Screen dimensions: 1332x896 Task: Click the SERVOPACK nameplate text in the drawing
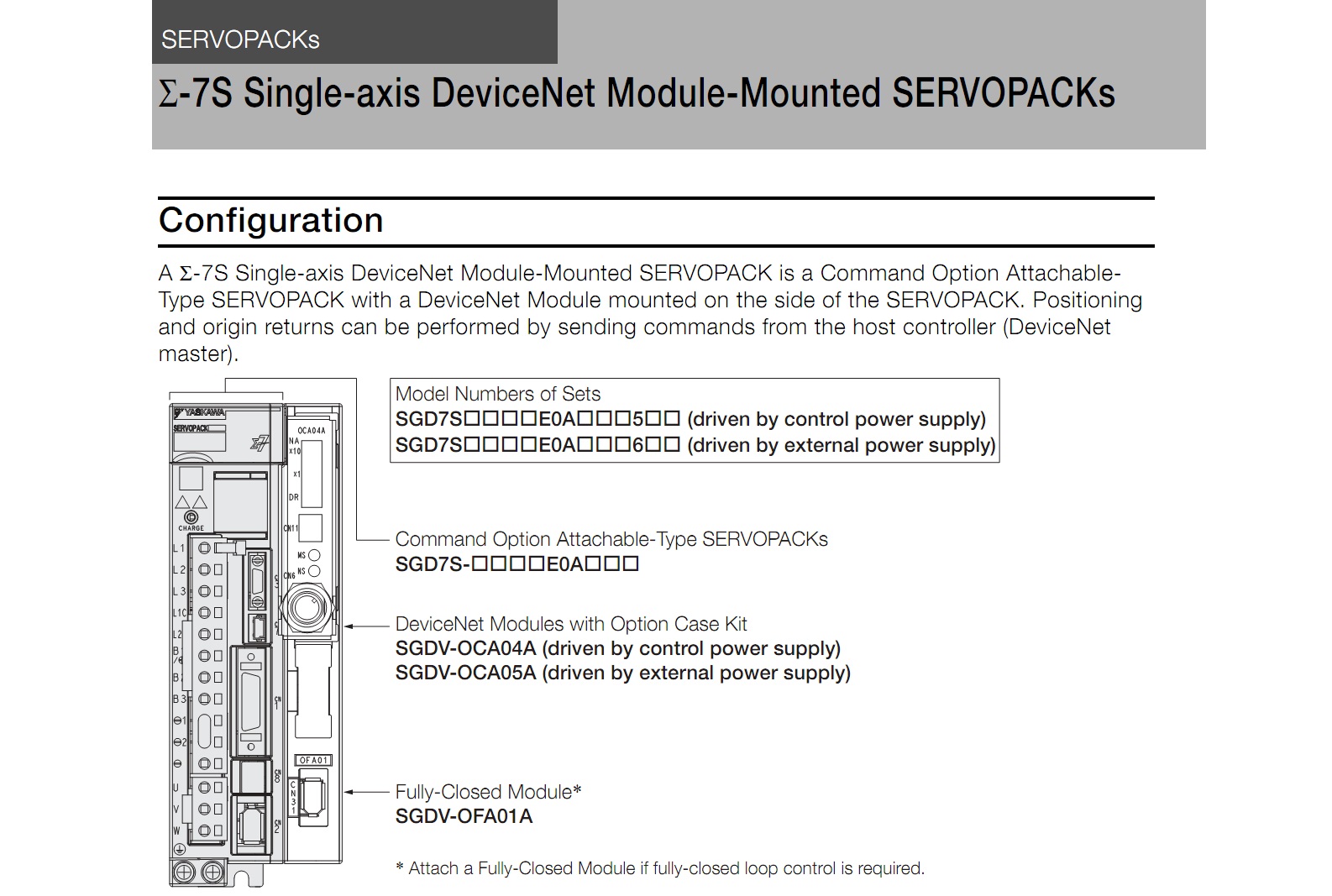pyautogui.click(x=191, y=427)
